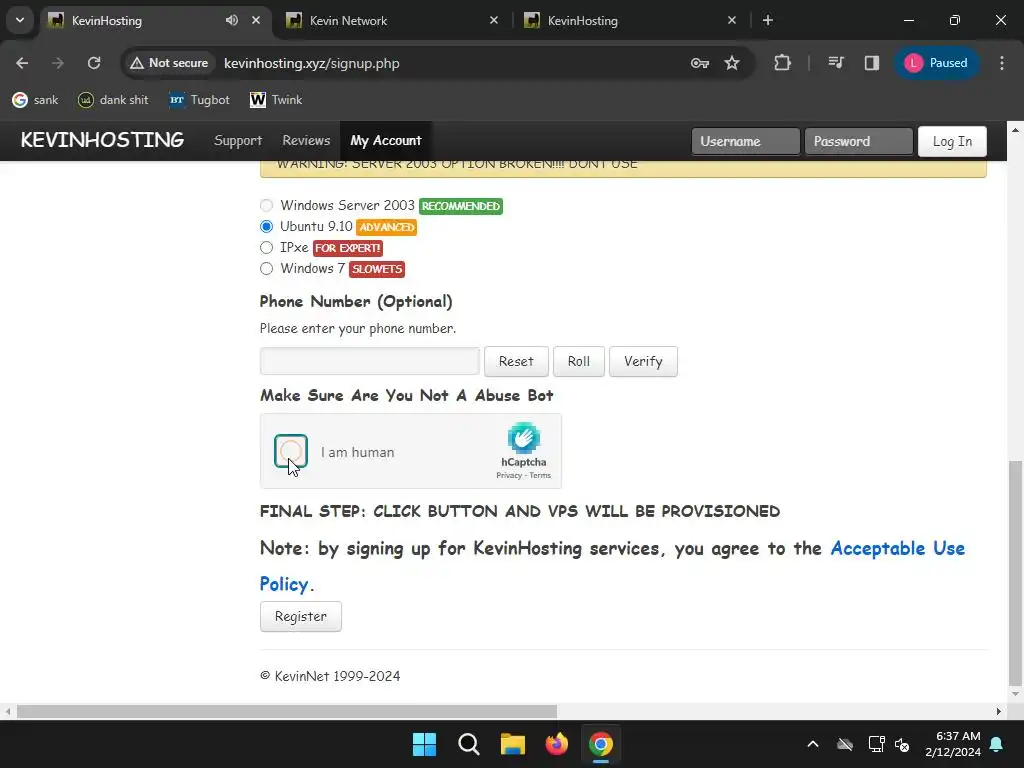Bookmark this page with the star
1024x768 pixels.
[732, 63]
